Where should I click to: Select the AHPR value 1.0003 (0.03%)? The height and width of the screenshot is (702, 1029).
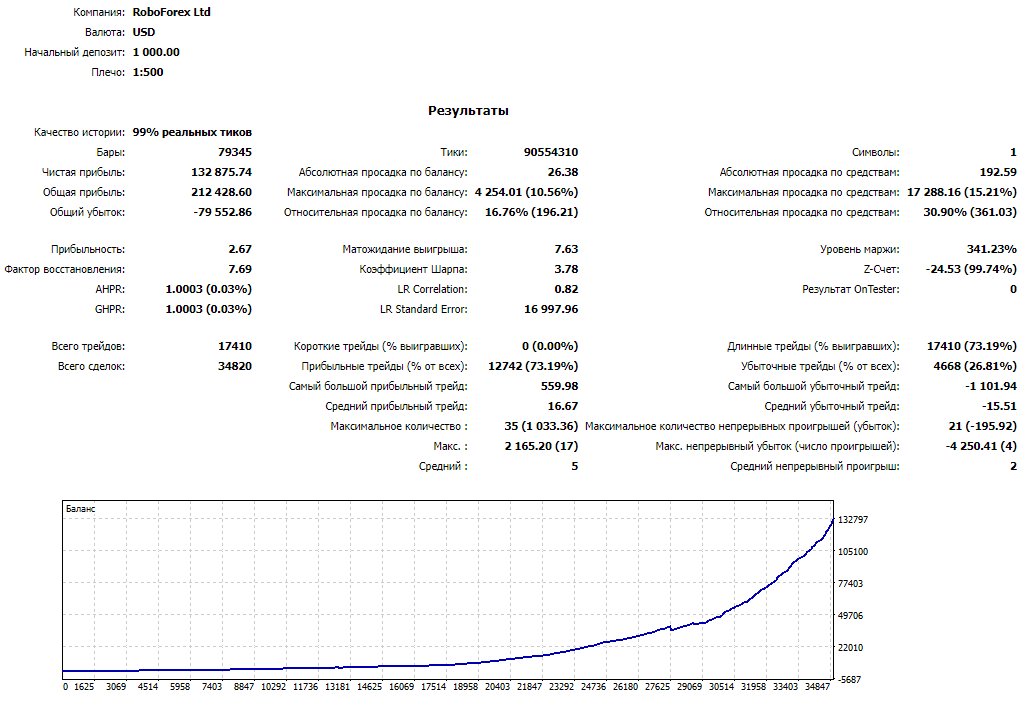click(x=209, y=289)
